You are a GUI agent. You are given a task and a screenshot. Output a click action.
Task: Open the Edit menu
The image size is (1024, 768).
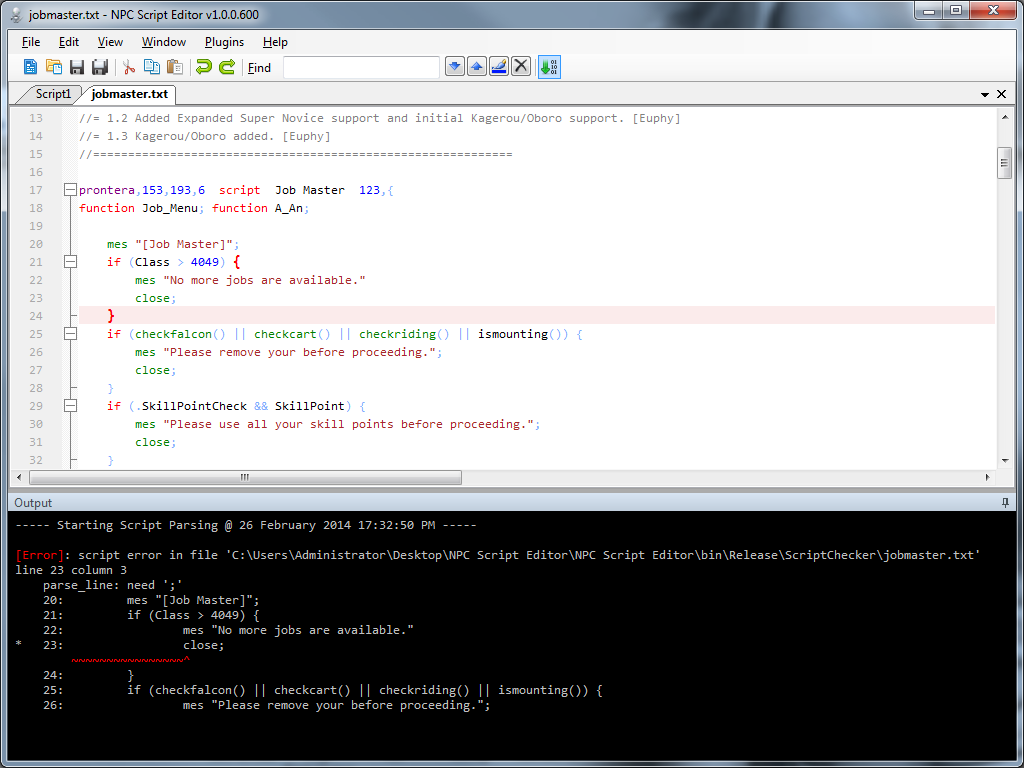pos(69,42)
